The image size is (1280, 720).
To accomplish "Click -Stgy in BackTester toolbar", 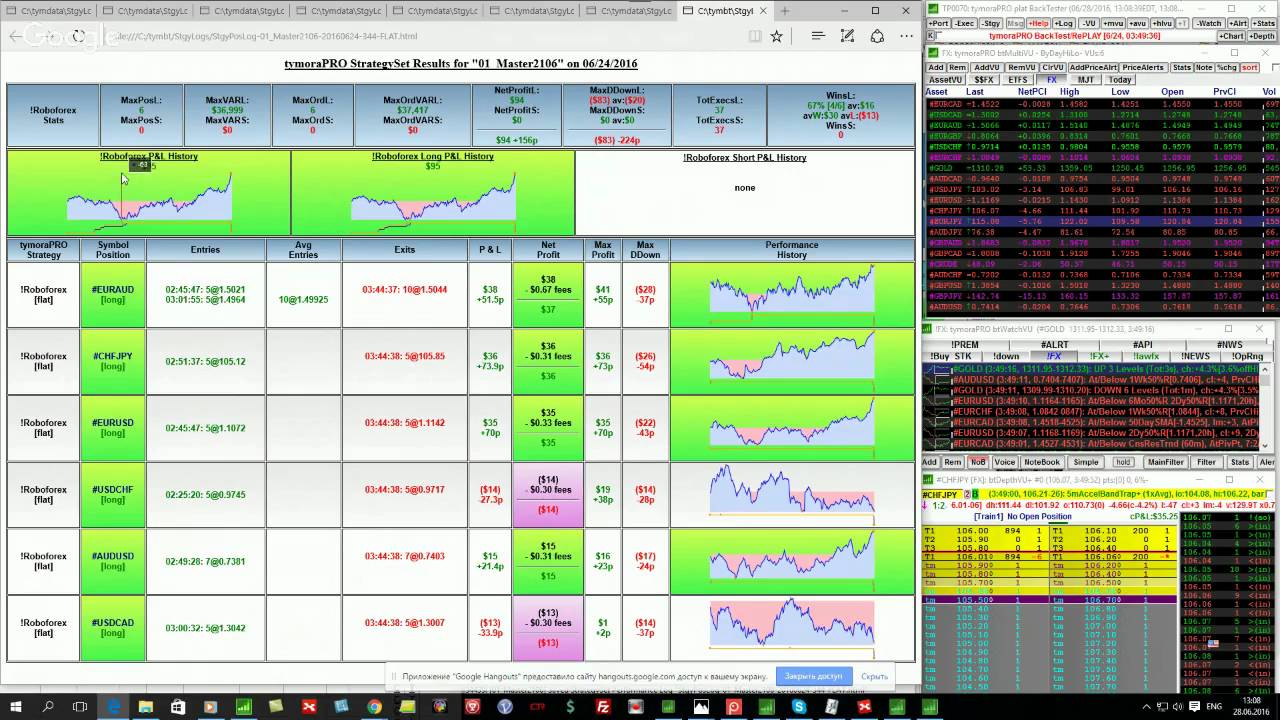I will (991, 23).
